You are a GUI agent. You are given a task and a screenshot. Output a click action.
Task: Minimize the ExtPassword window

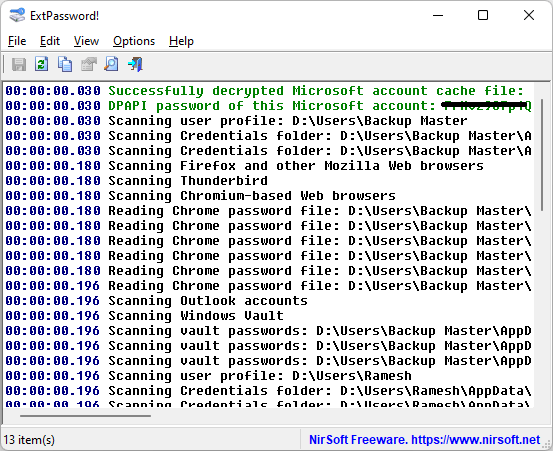438,16
